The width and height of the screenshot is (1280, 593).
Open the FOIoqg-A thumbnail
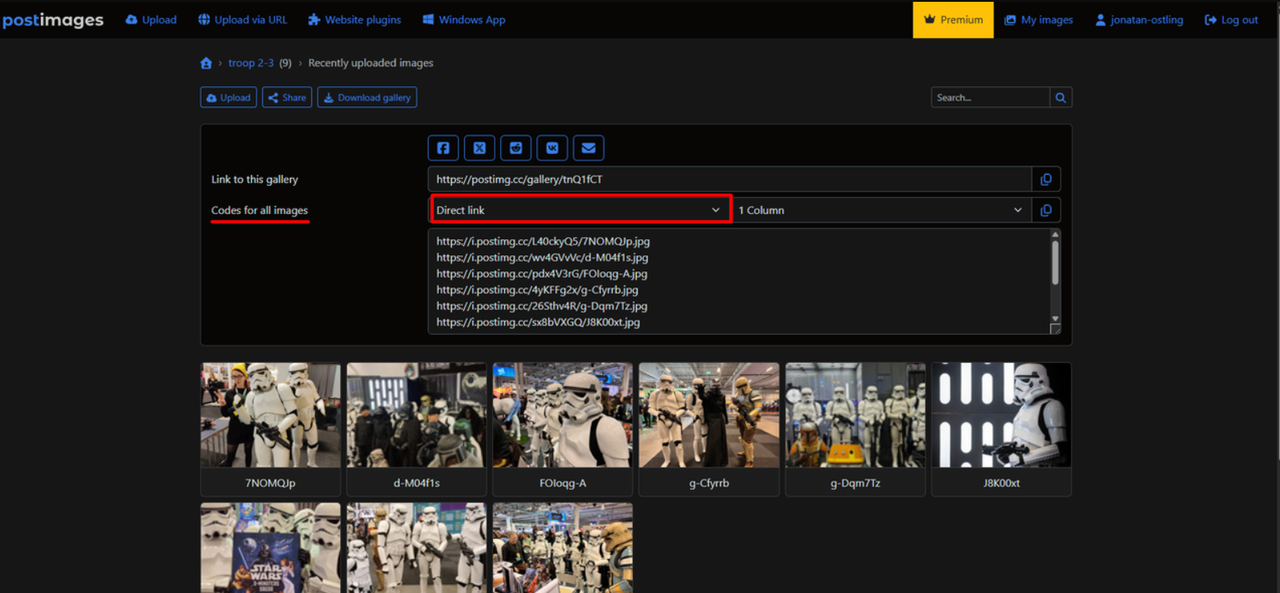[562, 415]
